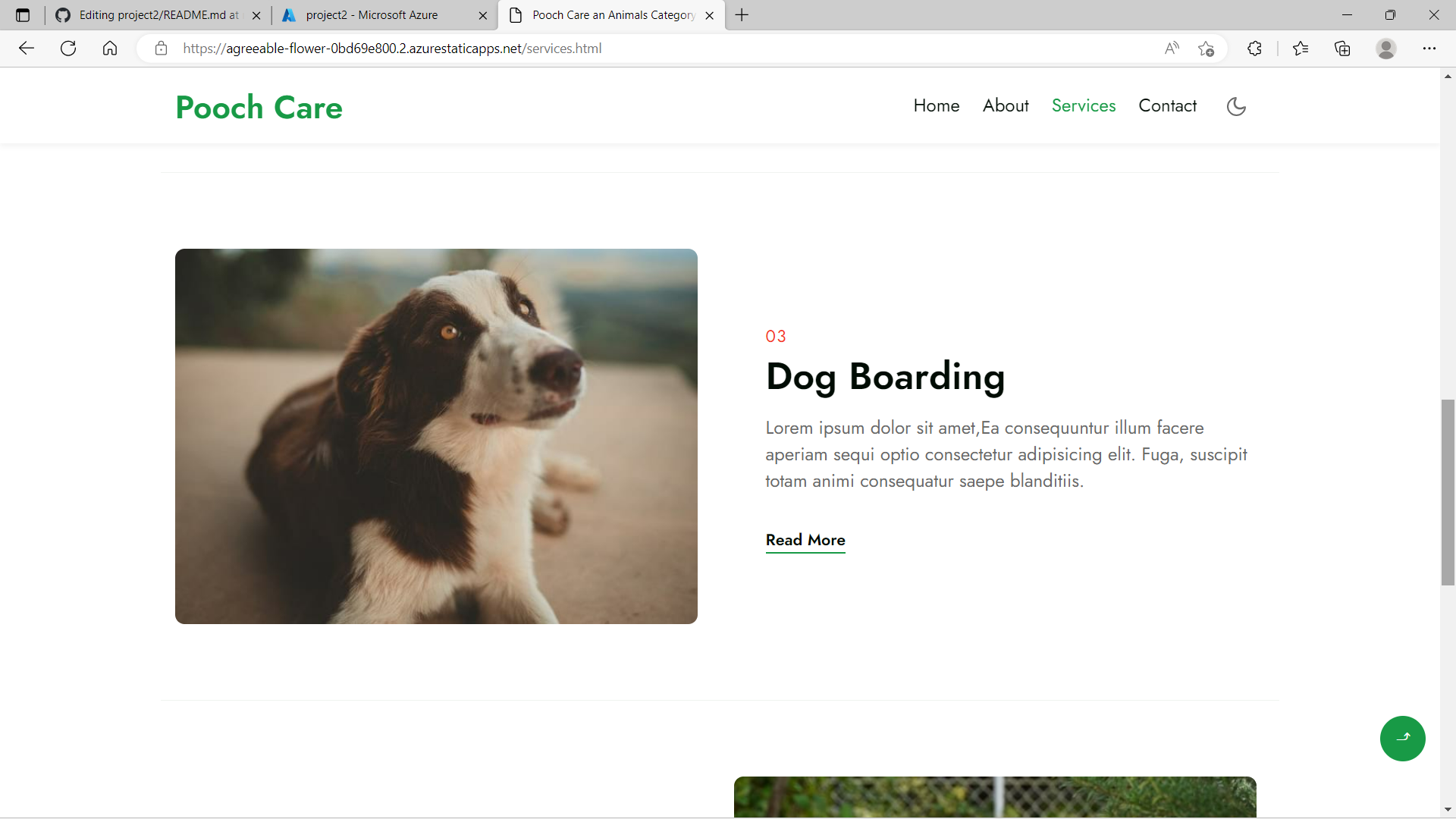Switch to the project2 Microsoft Azure tab
This screenshot has width=1456, height=819.
click(x=373, y=15)
